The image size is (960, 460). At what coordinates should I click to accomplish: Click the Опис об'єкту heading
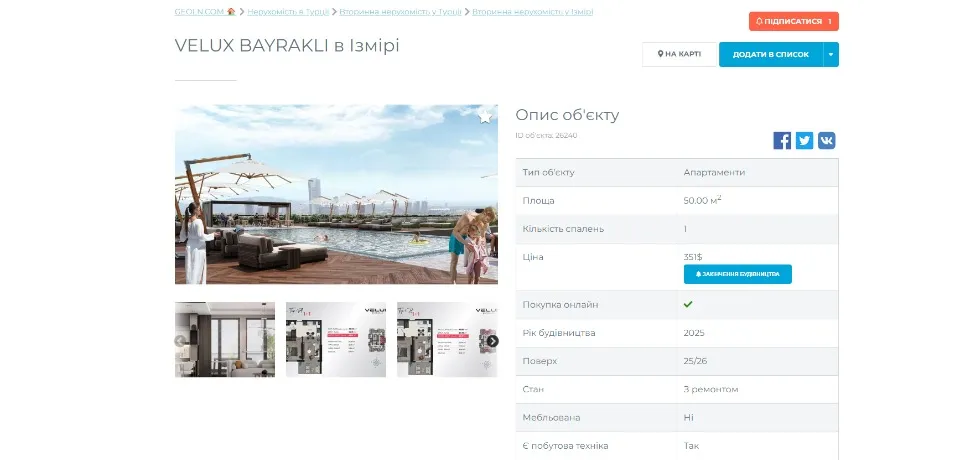567,115
